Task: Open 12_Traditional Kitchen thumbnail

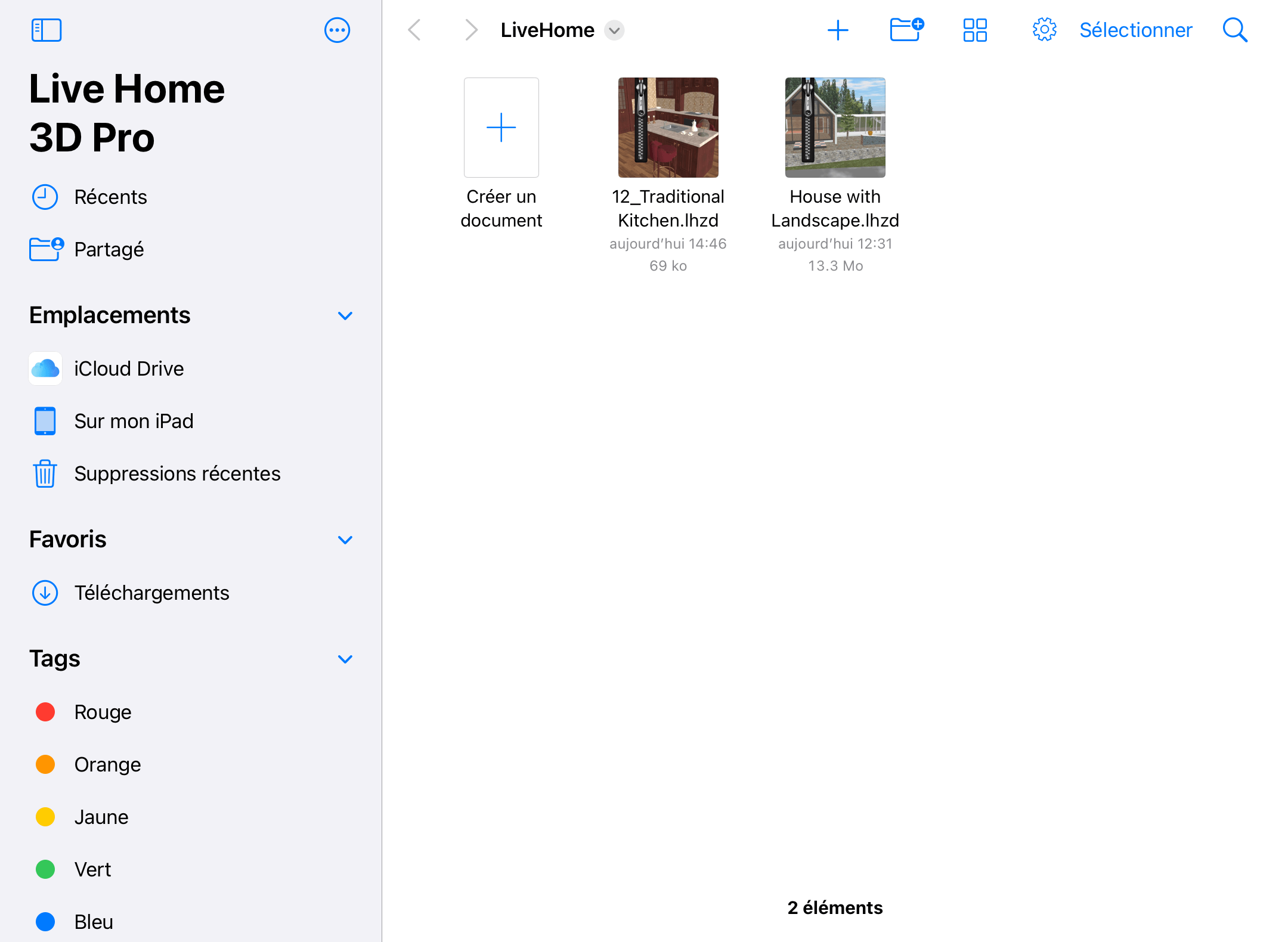Action: (x=668, y=128)
